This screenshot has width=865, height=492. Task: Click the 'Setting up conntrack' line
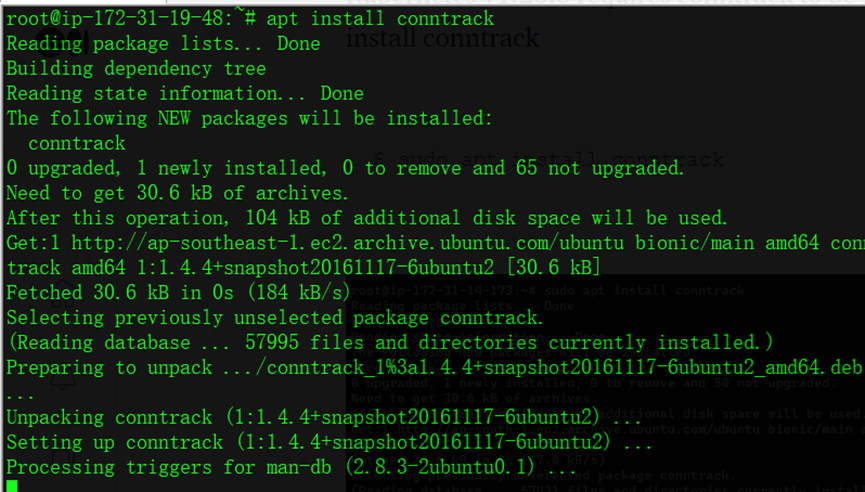point(329,442)
